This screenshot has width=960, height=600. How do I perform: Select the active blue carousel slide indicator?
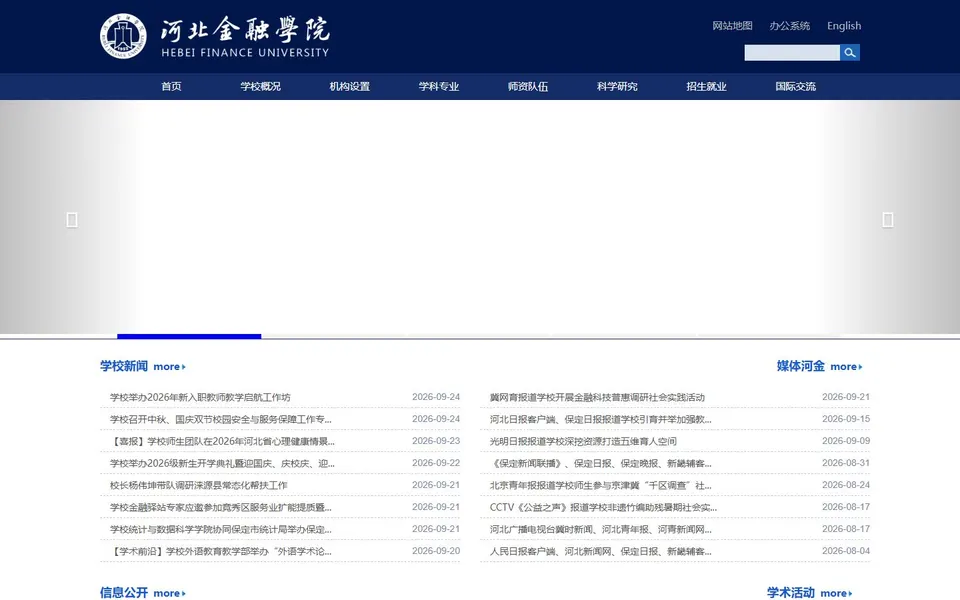click(x=189, y=336)
